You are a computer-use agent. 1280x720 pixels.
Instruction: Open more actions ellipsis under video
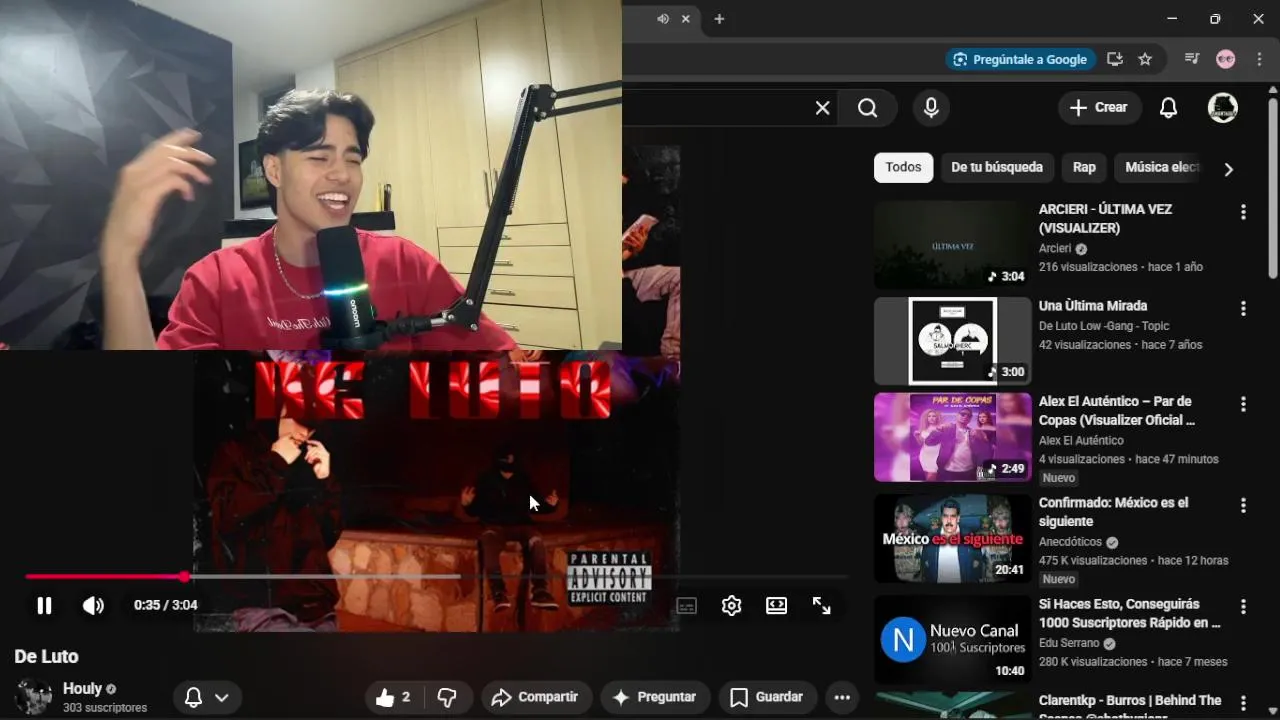(842, 697)
